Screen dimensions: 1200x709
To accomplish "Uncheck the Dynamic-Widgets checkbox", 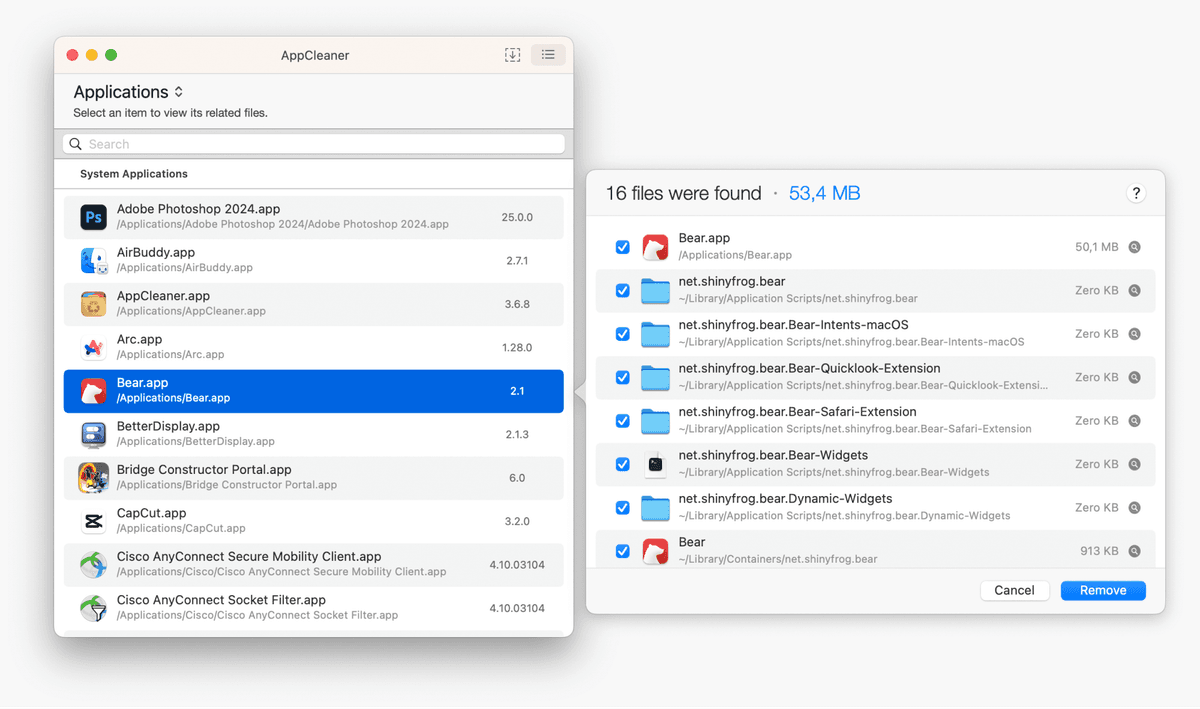I will [623, 508].
